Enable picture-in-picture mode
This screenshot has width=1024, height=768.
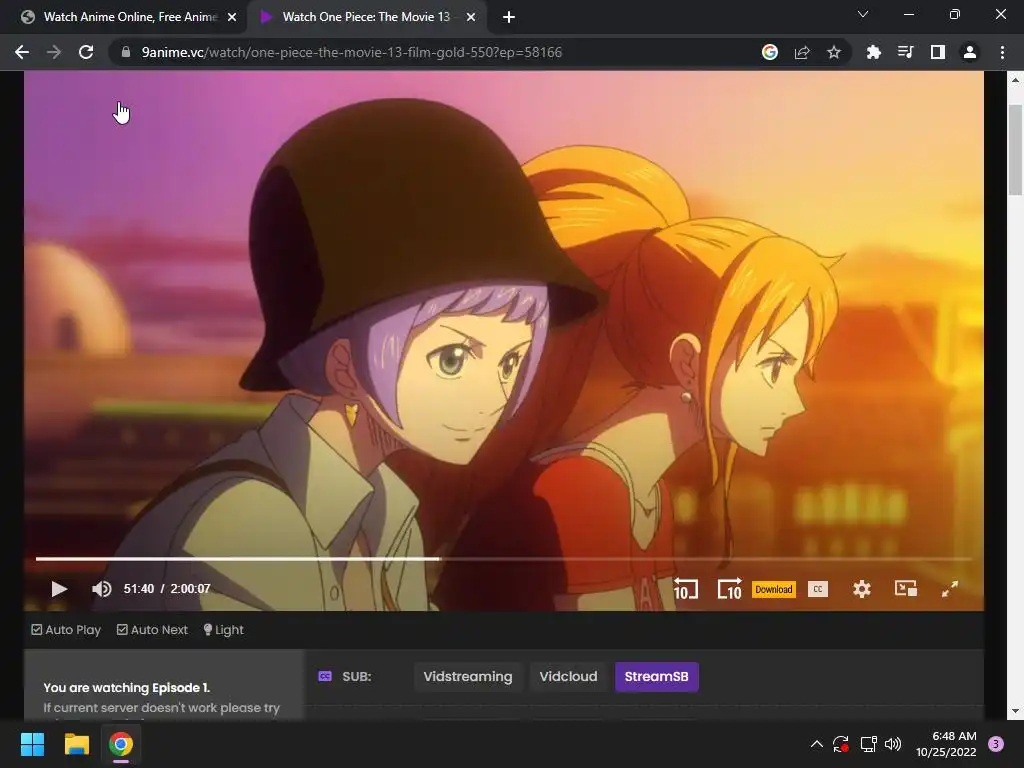906,589
